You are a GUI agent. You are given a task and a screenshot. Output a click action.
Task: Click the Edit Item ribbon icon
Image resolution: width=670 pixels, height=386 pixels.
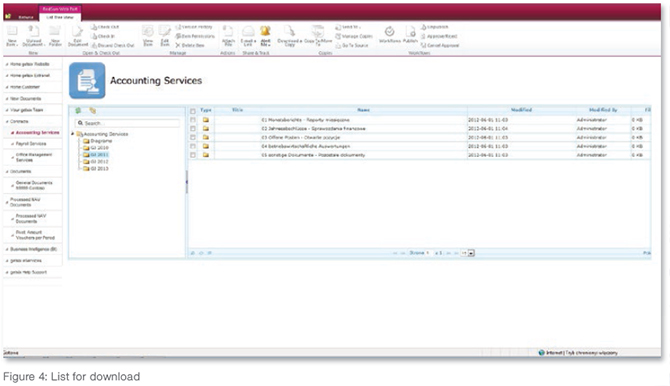(x=165, y=31)
